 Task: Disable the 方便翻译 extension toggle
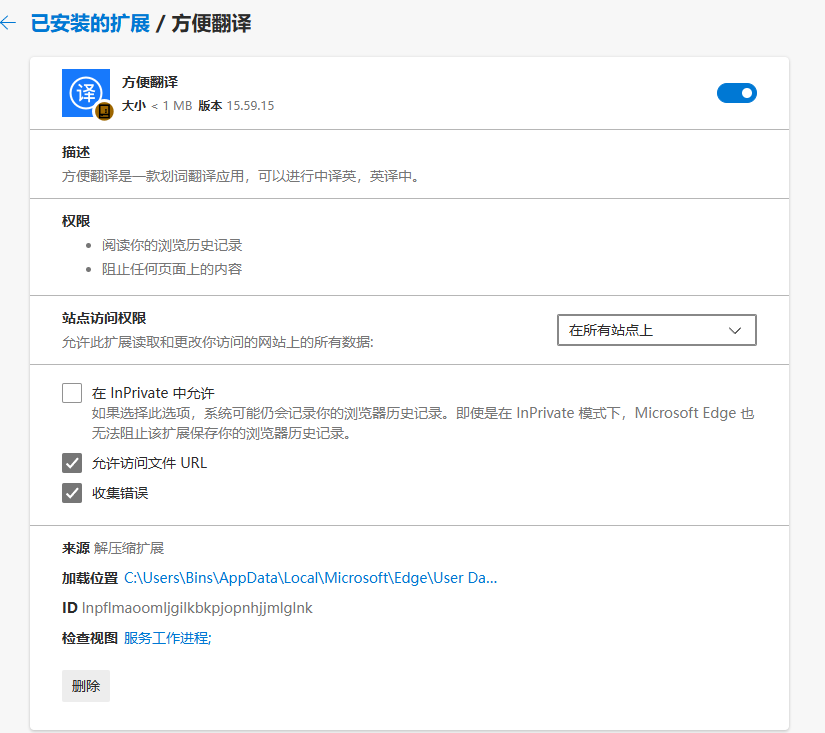pyautogui.click(x=737, y=93)
